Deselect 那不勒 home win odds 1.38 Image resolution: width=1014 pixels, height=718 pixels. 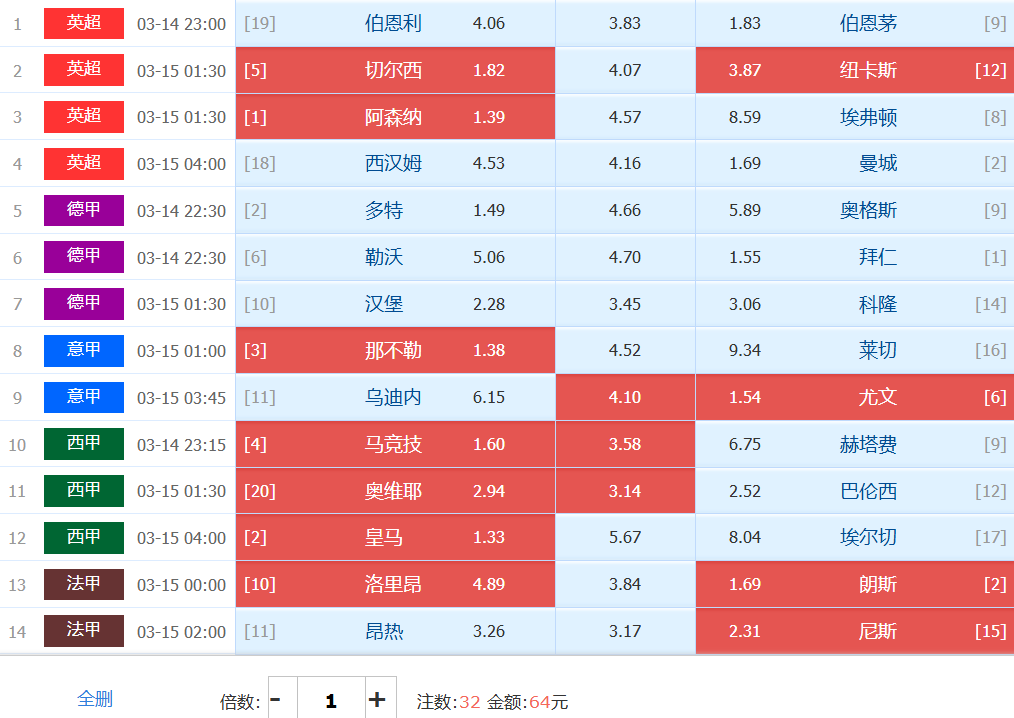point(395,350)
